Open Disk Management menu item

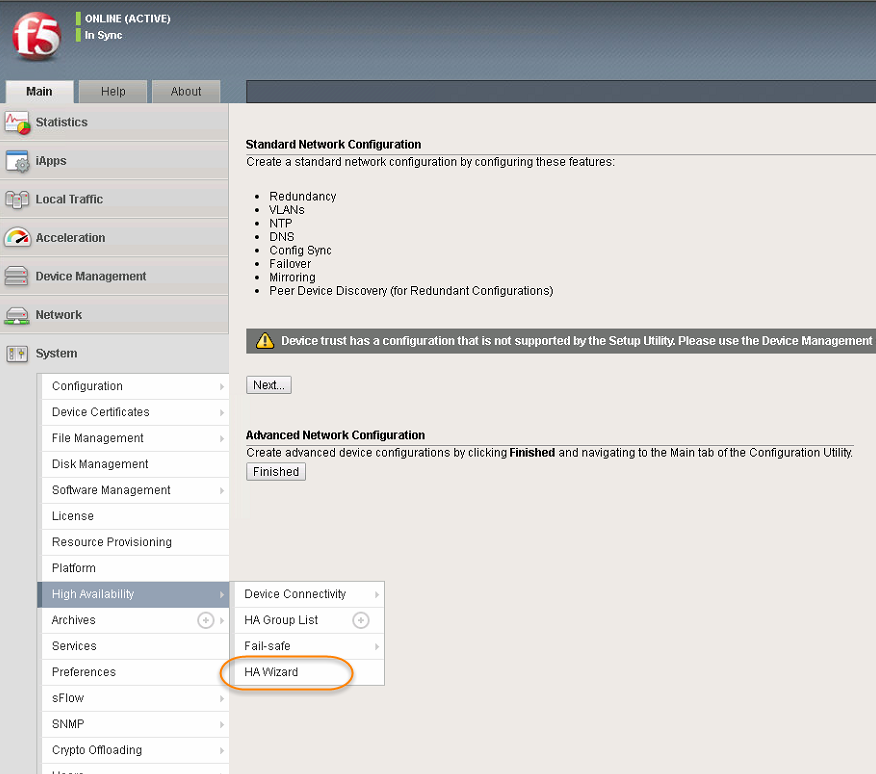pos(135,464)
